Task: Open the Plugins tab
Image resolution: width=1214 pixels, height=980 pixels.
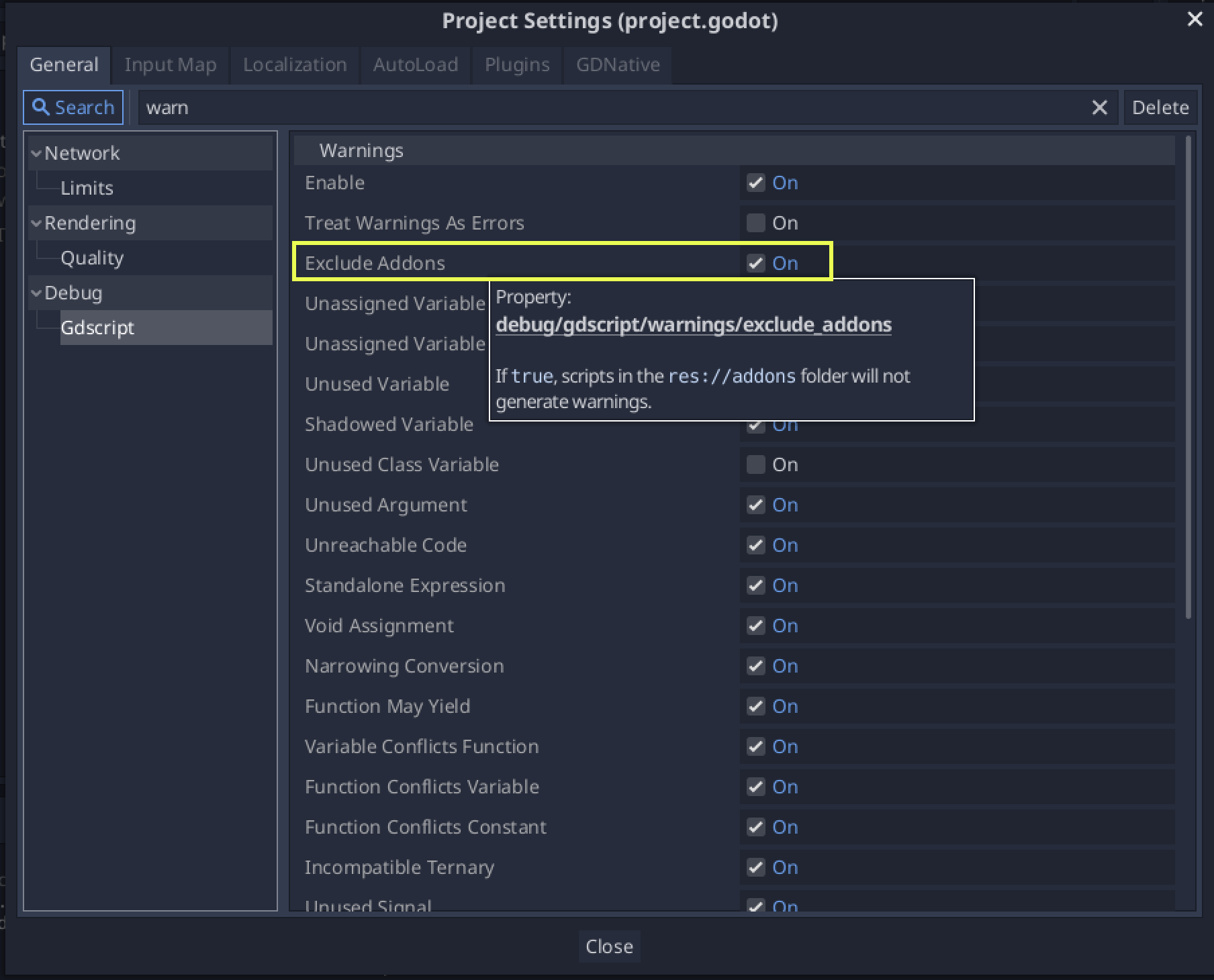Action: (517, 65)
